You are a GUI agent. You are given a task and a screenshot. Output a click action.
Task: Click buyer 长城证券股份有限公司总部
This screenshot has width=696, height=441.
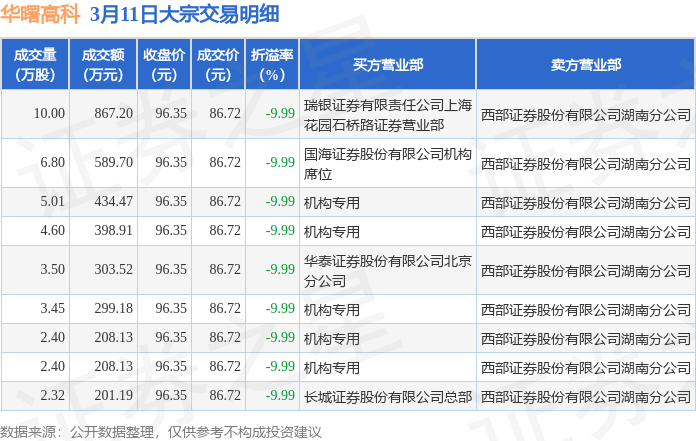coord(388,397)
